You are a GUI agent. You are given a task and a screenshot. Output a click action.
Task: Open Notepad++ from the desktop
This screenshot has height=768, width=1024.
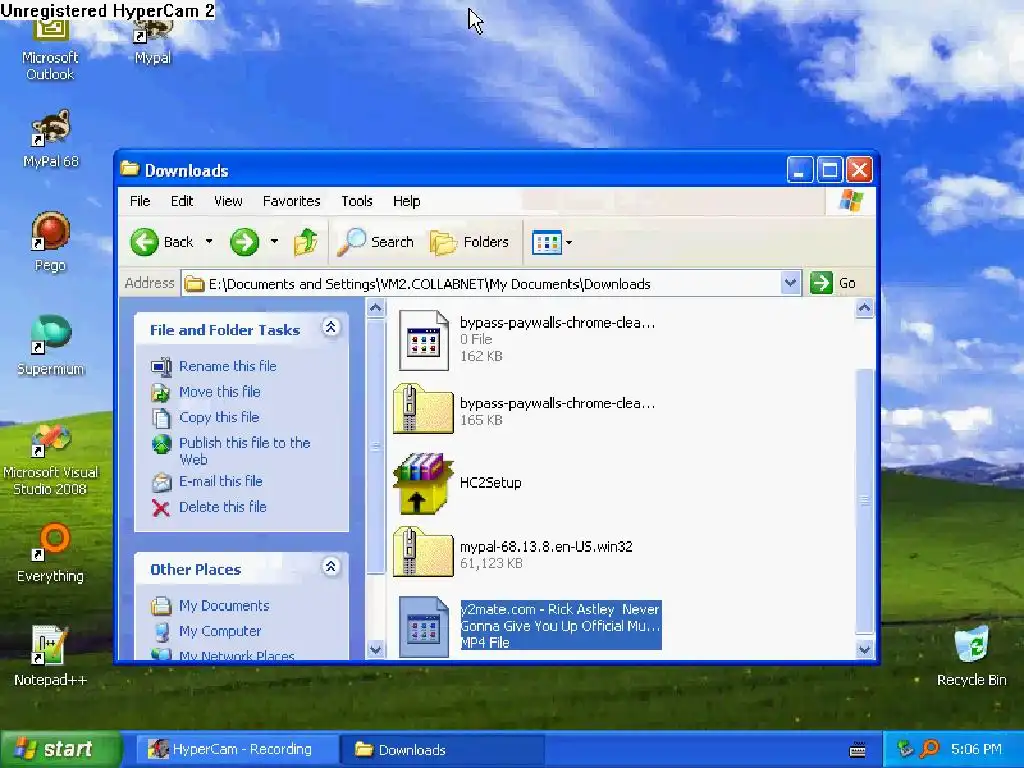(50, 656)
